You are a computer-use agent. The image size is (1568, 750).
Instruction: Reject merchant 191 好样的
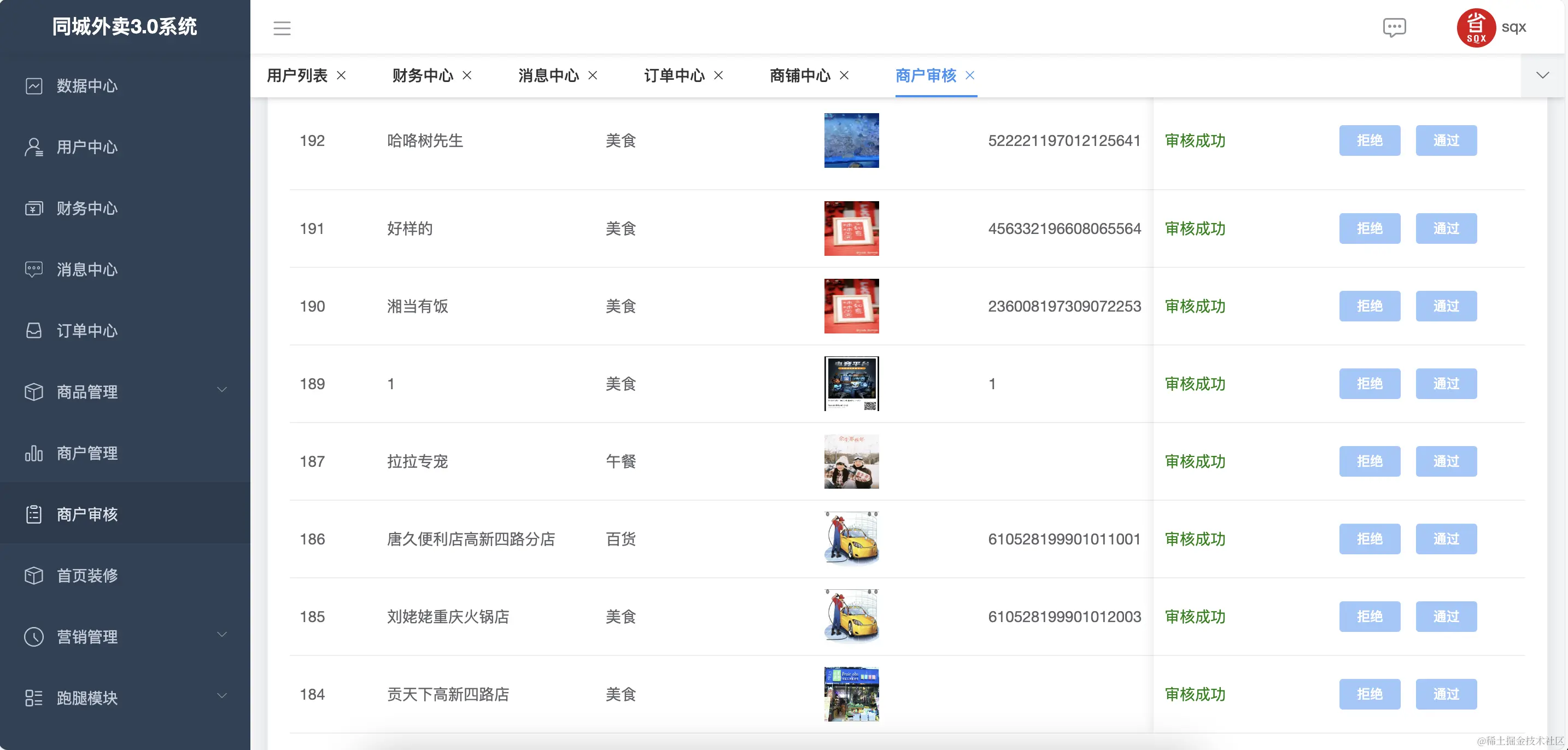(x=1370, y=229)
